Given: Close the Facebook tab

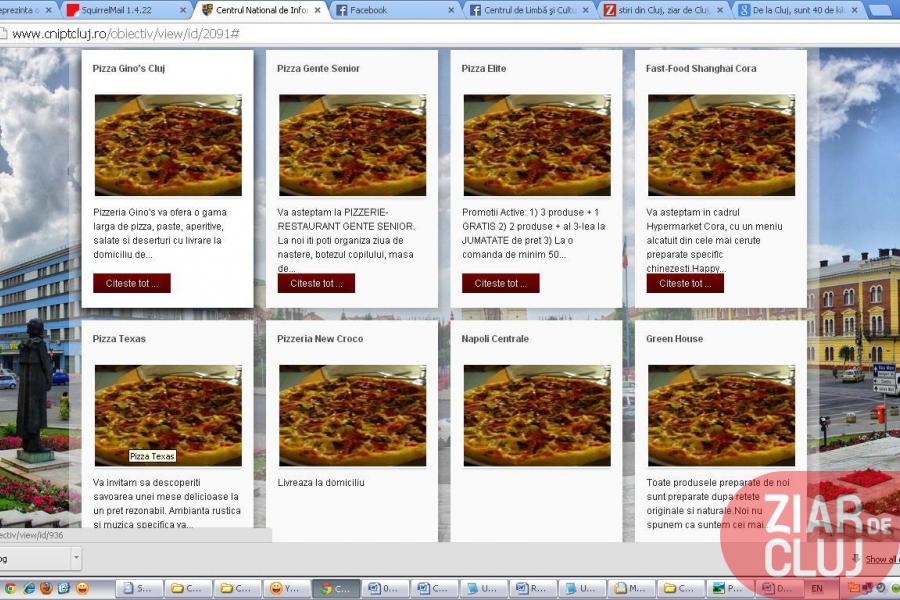Looking at the screenshot, I should (451, 10).
